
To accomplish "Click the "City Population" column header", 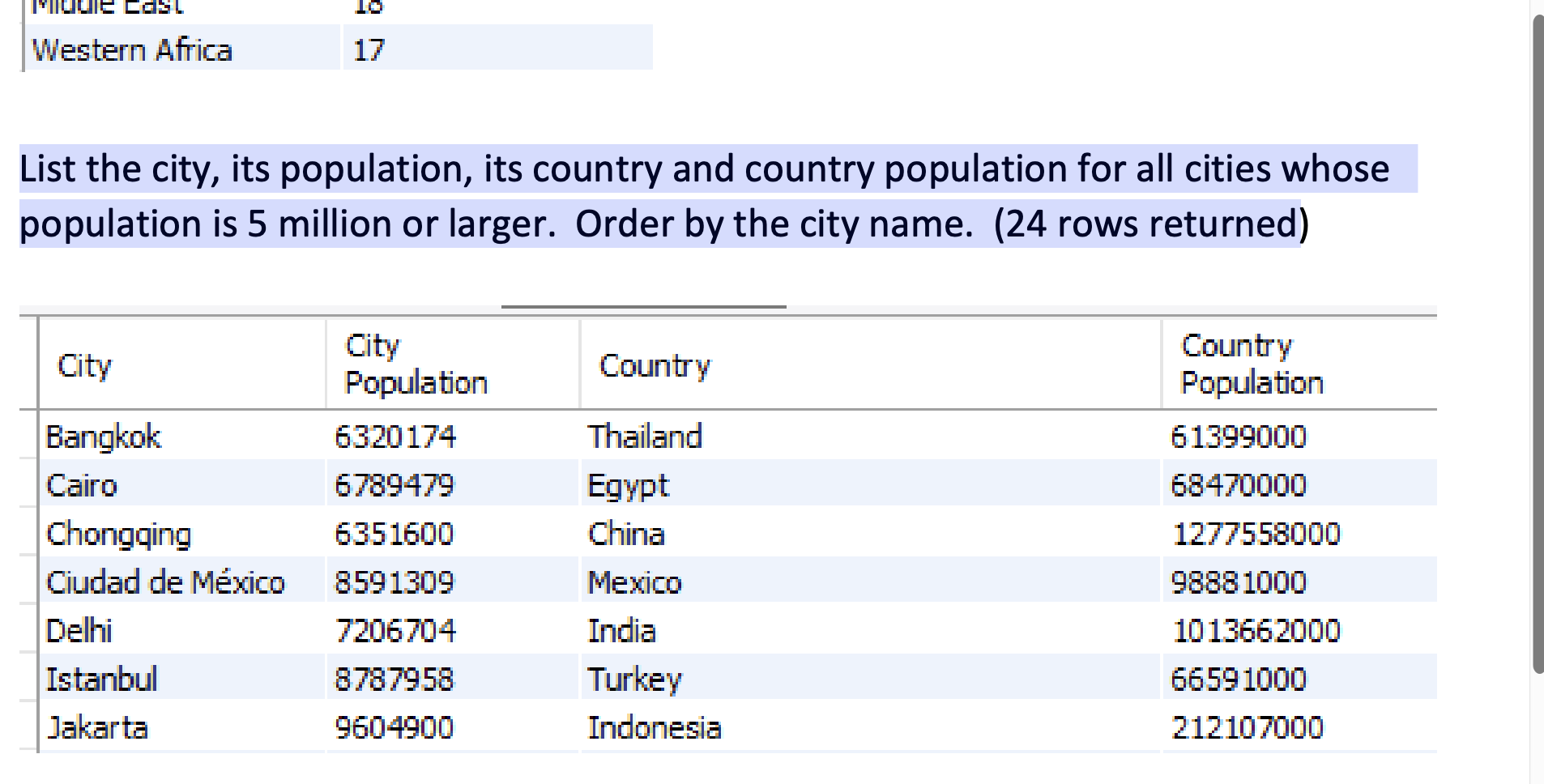I will pyautogui.click(x=415, y=364).
